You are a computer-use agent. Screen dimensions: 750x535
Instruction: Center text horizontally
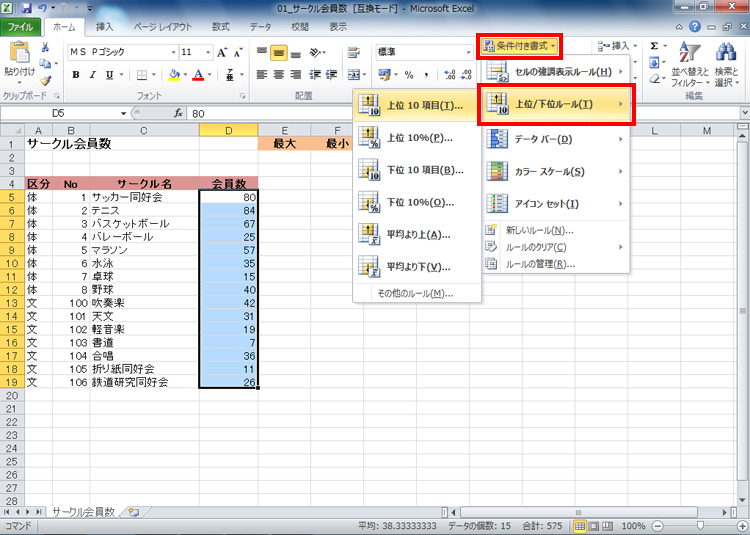pos(279,75)
